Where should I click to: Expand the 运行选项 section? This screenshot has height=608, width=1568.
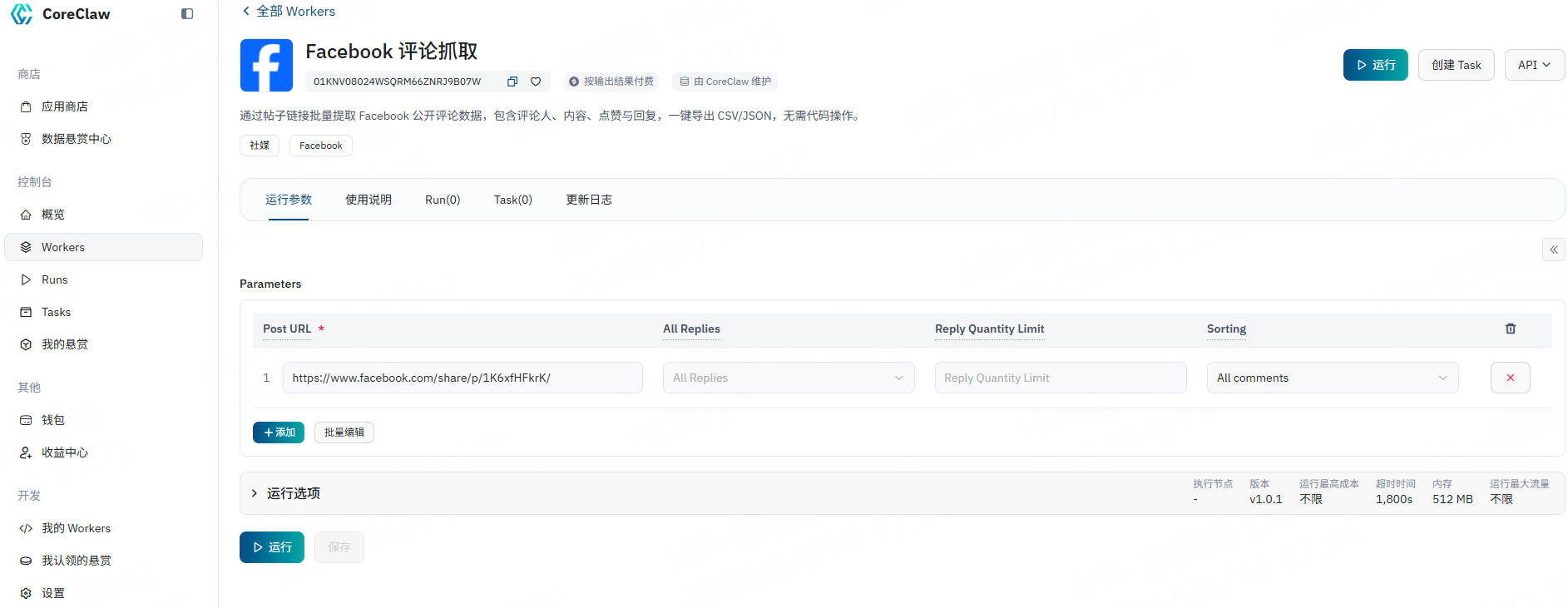click(285, 493)
